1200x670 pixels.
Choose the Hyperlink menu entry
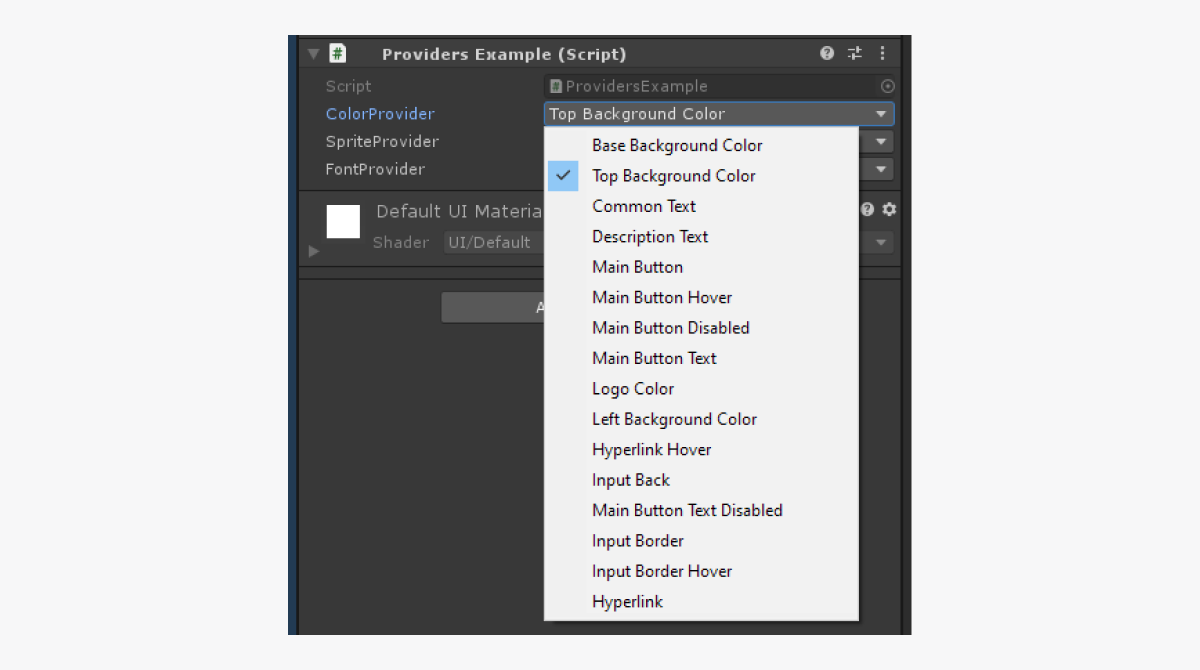coord(627,602)
